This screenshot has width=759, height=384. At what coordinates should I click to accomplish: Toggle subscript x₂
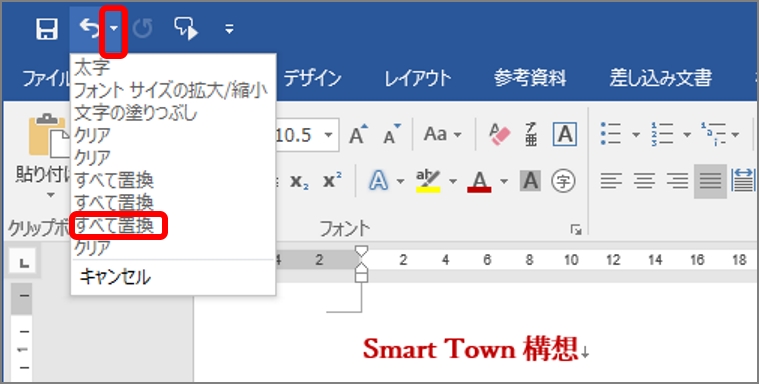[x=299, y=181]
